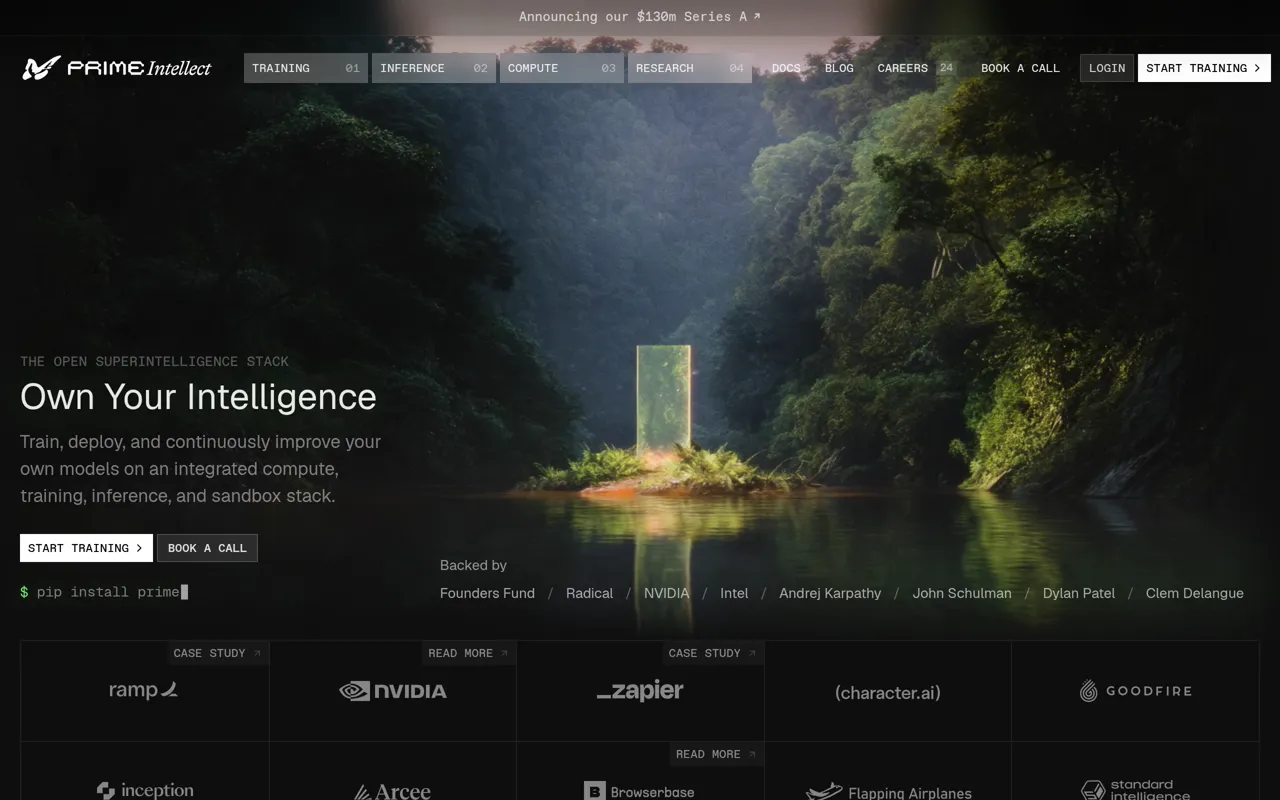Screen dimensions: 1280x800
Task: Click the ramp logo
Action: point(144,690)
